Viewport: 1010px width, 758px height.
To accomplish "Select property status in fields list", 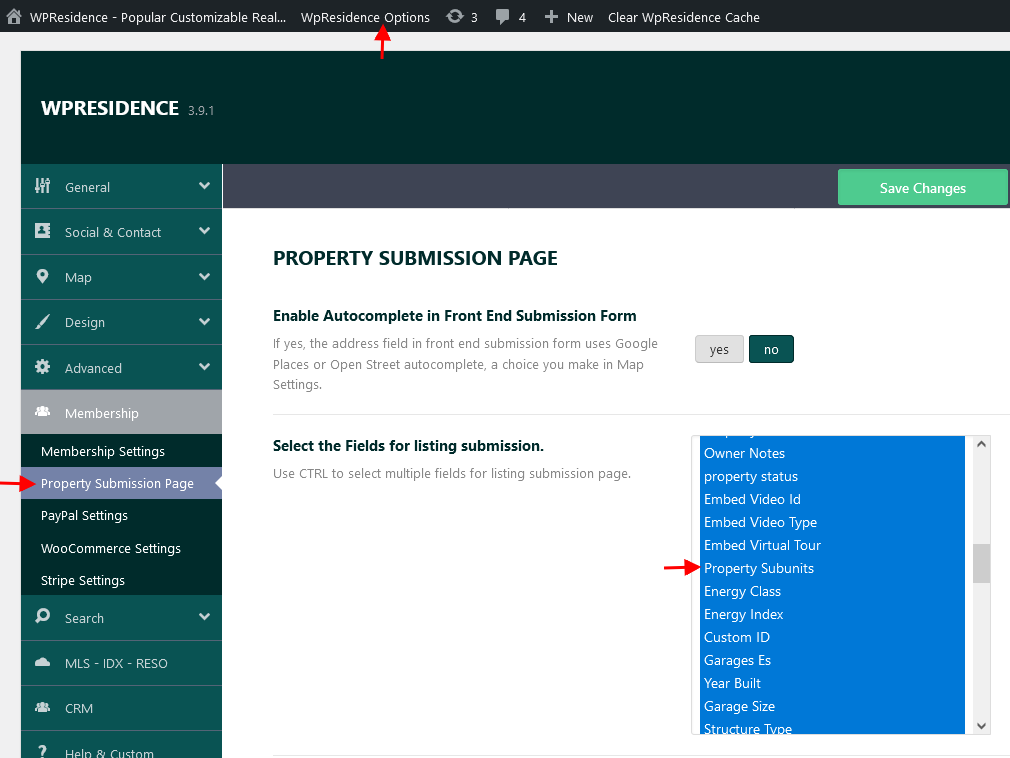I will click(x=832, y=477).
